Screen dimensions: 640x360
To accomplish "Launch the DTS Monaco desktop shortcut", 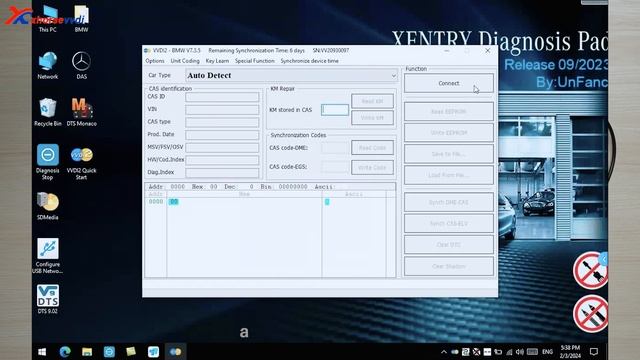I will (81, 112).
